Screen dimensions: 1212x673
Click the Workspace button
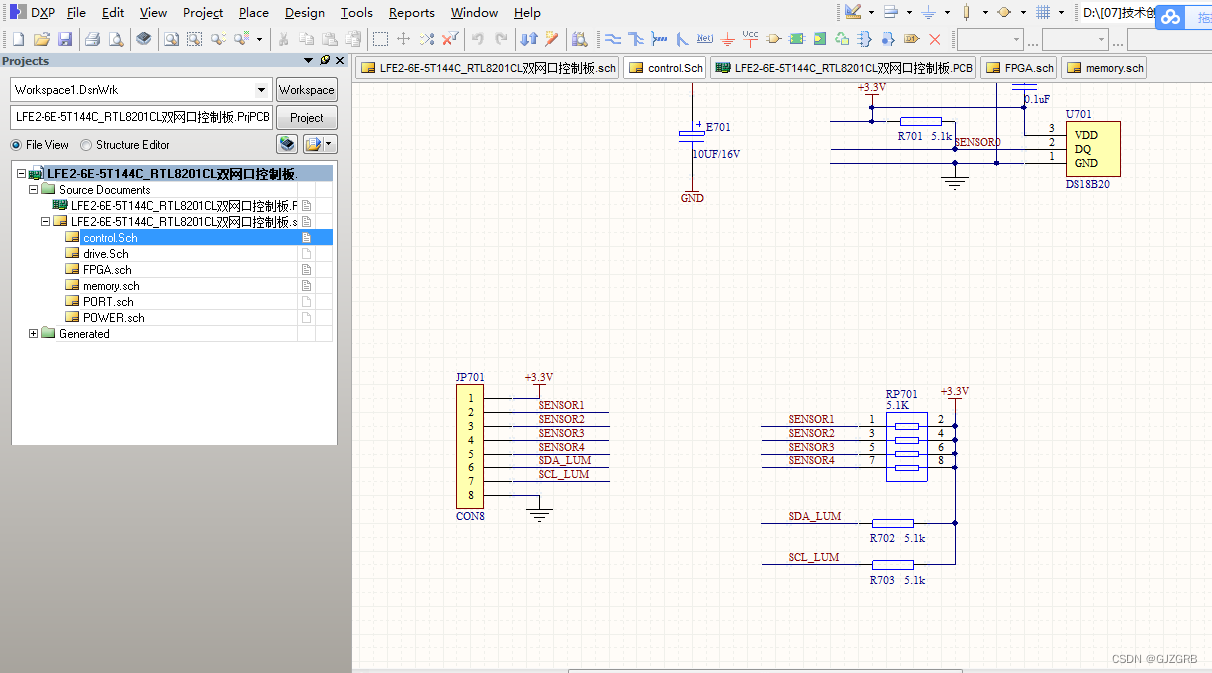pos(306,89)
